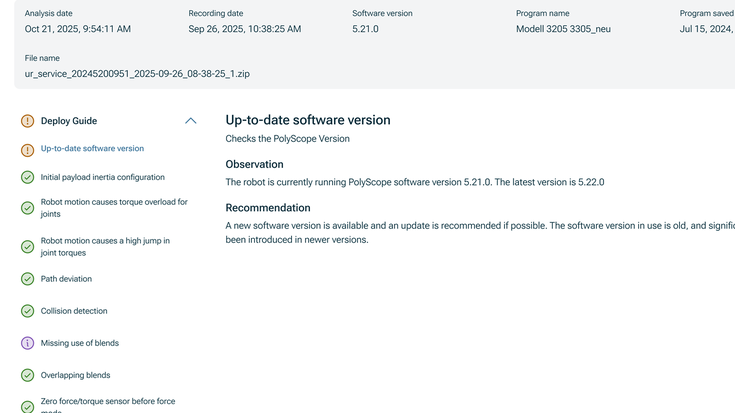Select Missing use of blends item
The height and width of the screenshot is (413, 735).
tap(79, 343)
